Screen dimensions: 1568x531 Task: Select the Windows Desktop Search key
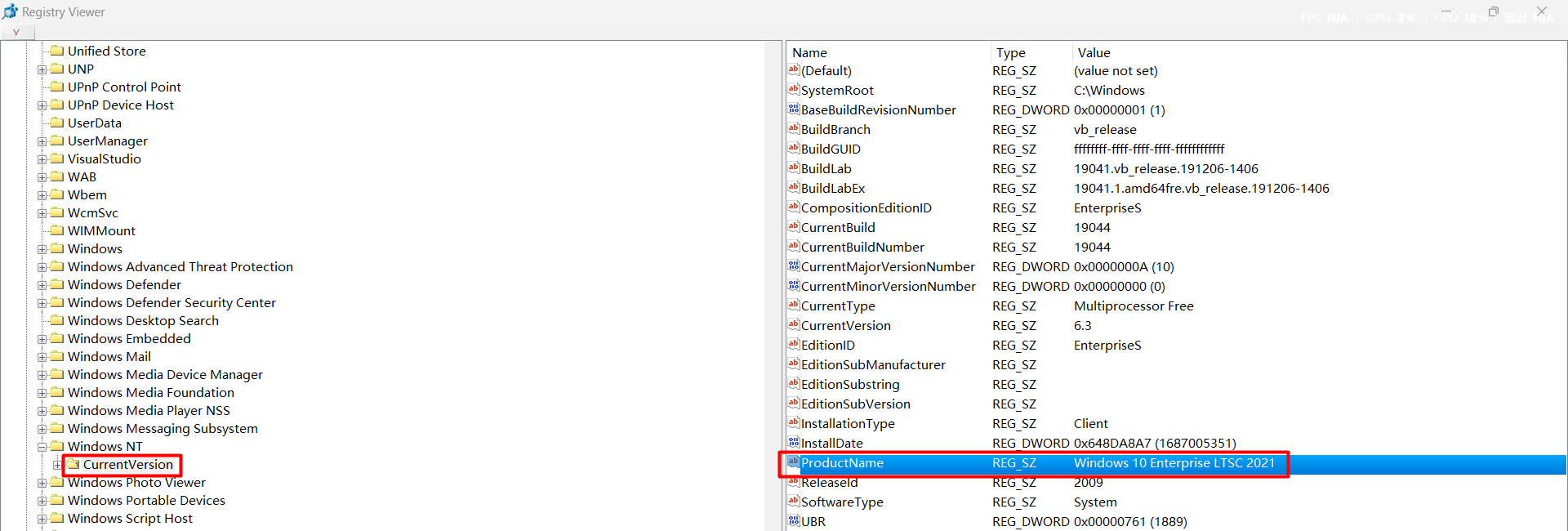click(143, 320)
